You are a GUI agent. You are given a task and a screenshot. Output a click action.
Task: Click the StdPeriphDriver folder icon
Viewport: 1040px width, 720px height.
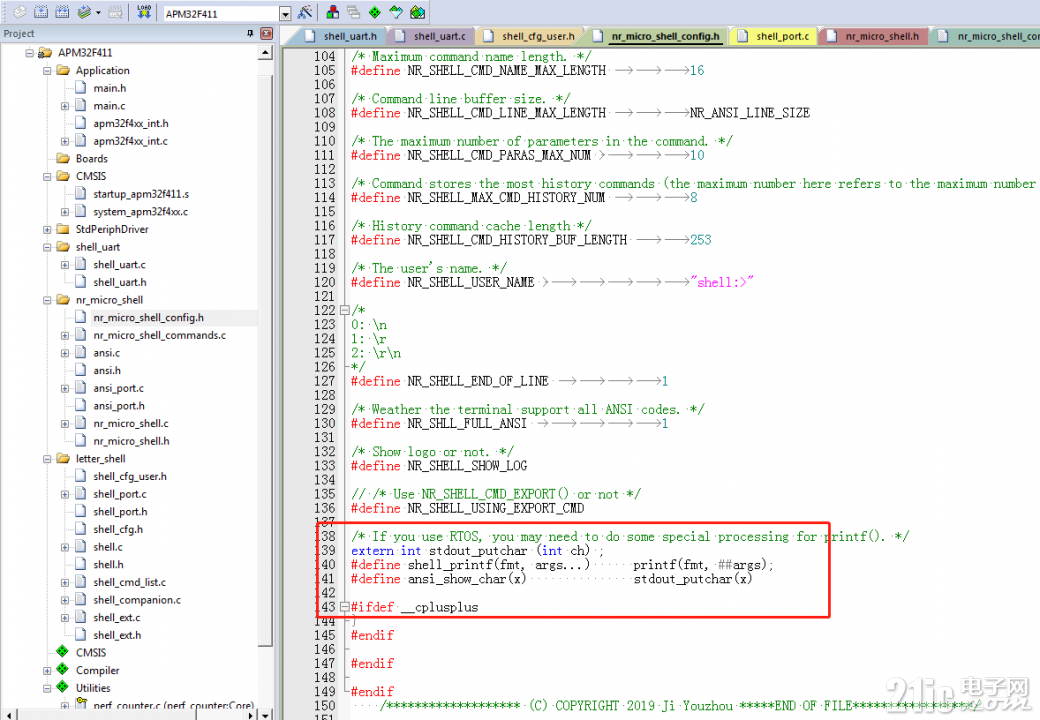[x=63, y=229]
